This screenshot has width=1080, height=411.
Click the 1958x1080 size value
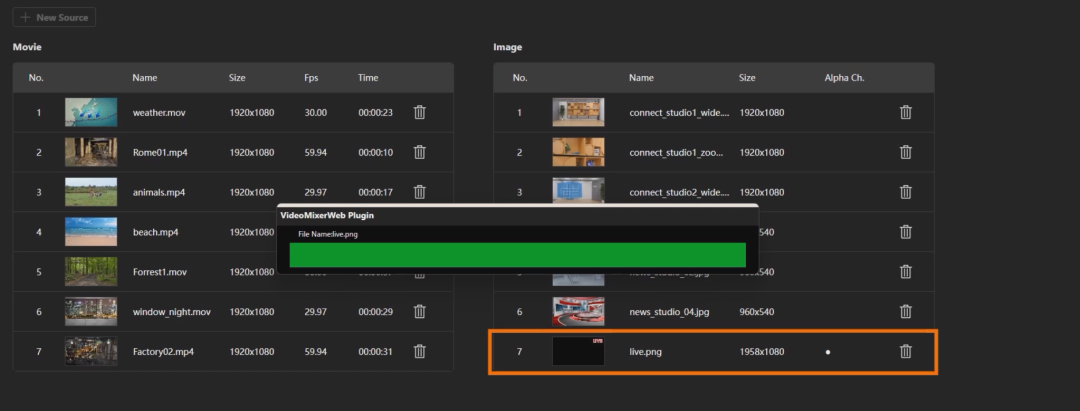tap(761, 352)
